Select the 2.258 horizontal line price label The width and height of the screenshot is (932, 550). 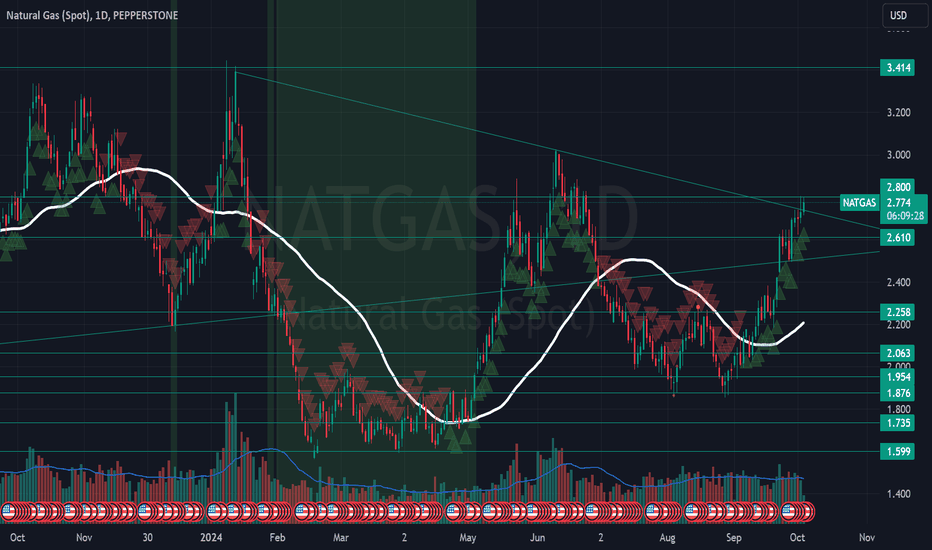click(x=897, y=312)
